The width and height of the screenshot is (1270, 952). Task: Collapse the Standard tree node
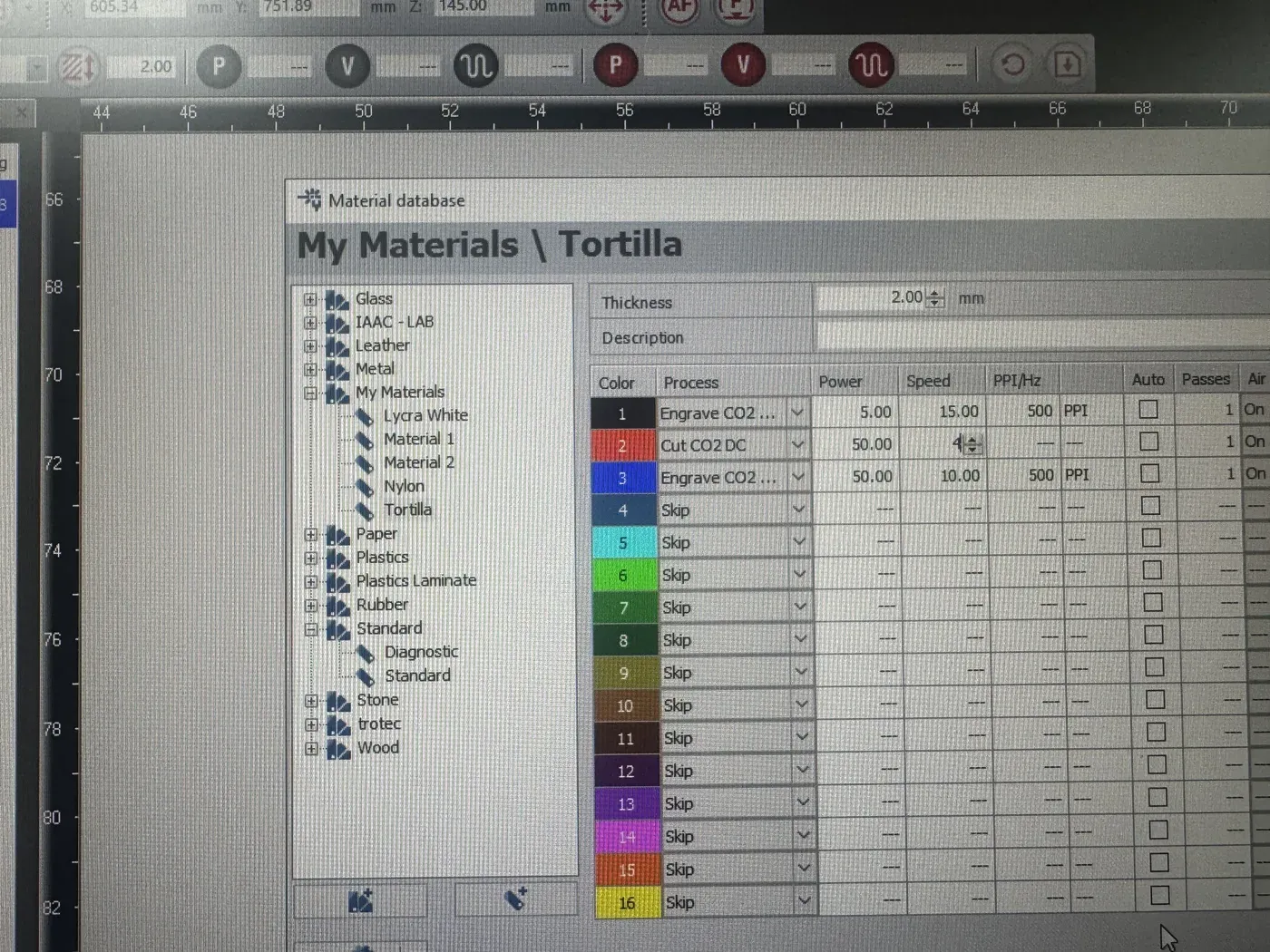(x=311, y=629)
